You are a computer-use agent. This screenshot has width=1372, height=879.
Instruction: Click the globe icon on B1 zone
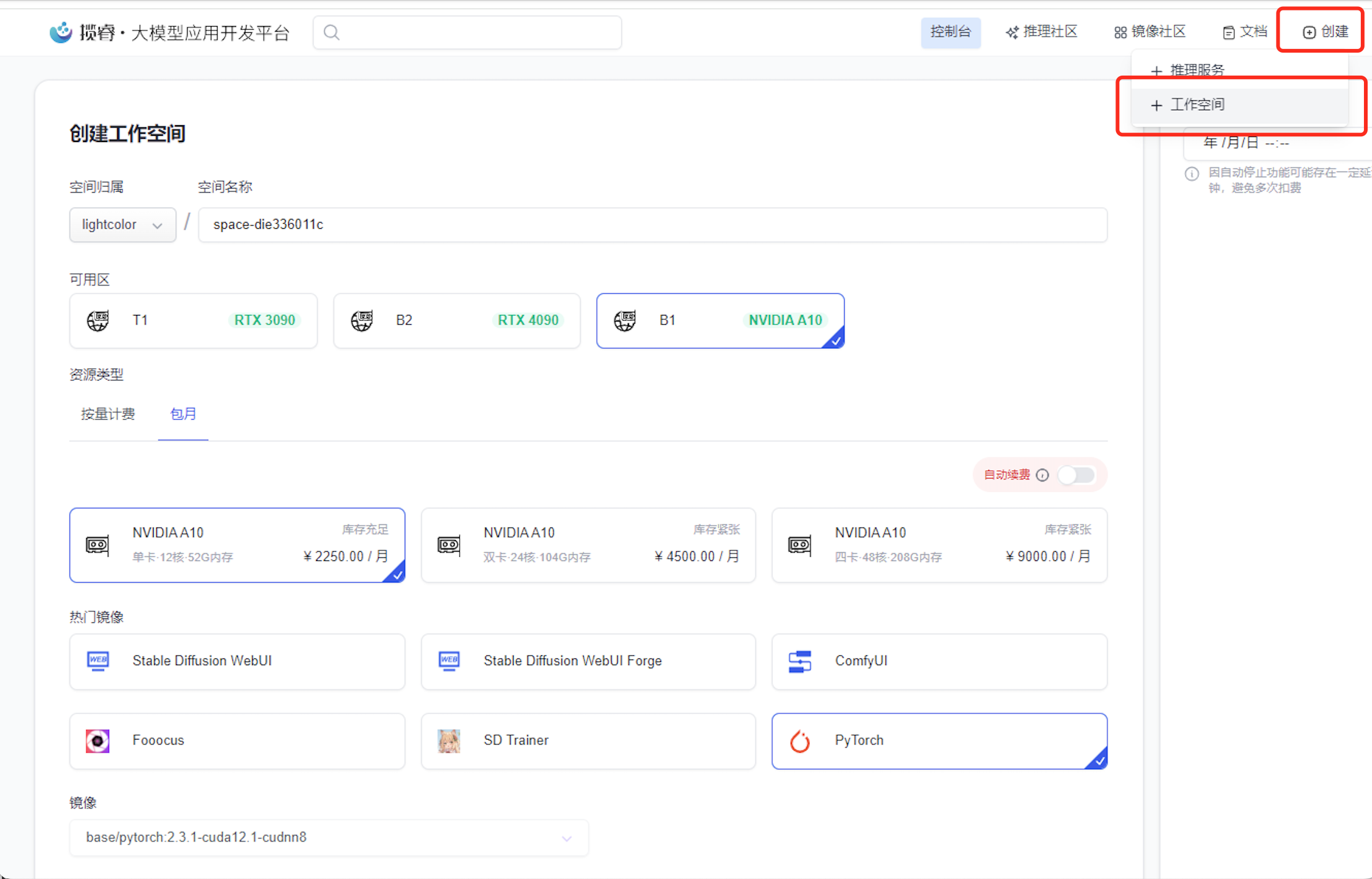625,320
